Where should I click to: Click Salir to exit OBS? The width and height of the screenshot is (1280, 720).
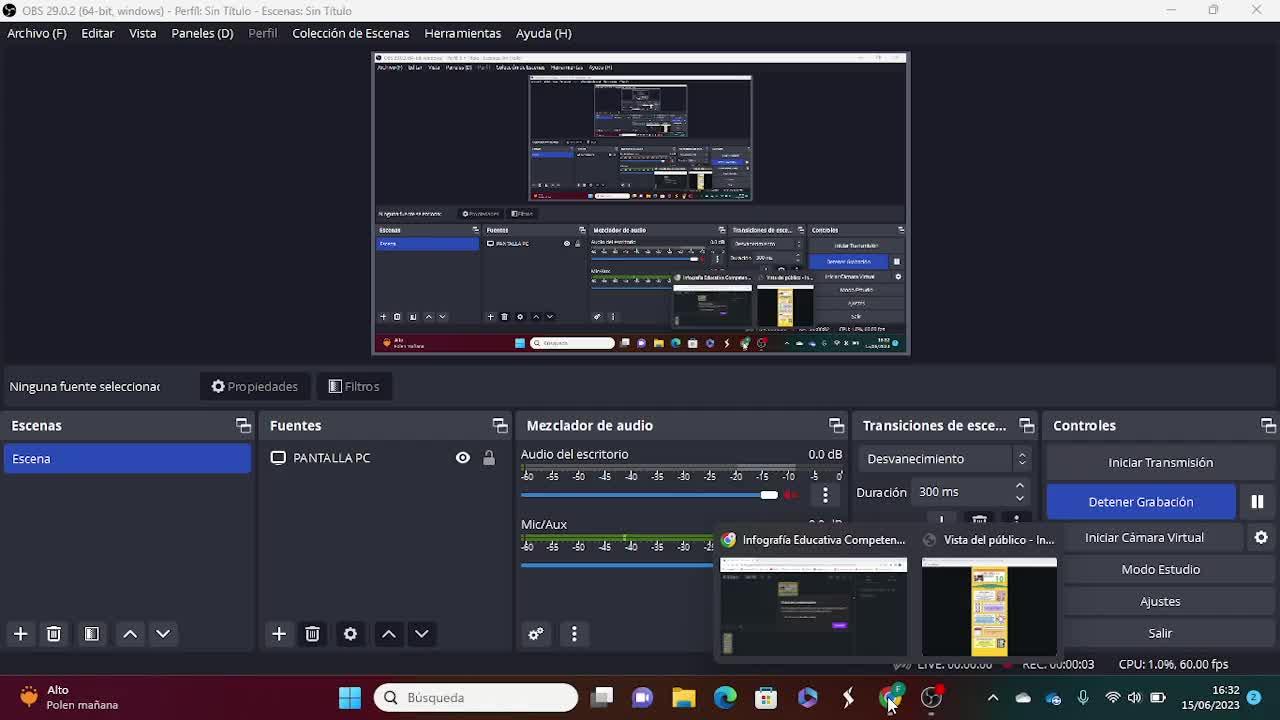(x=1160, y=633)
